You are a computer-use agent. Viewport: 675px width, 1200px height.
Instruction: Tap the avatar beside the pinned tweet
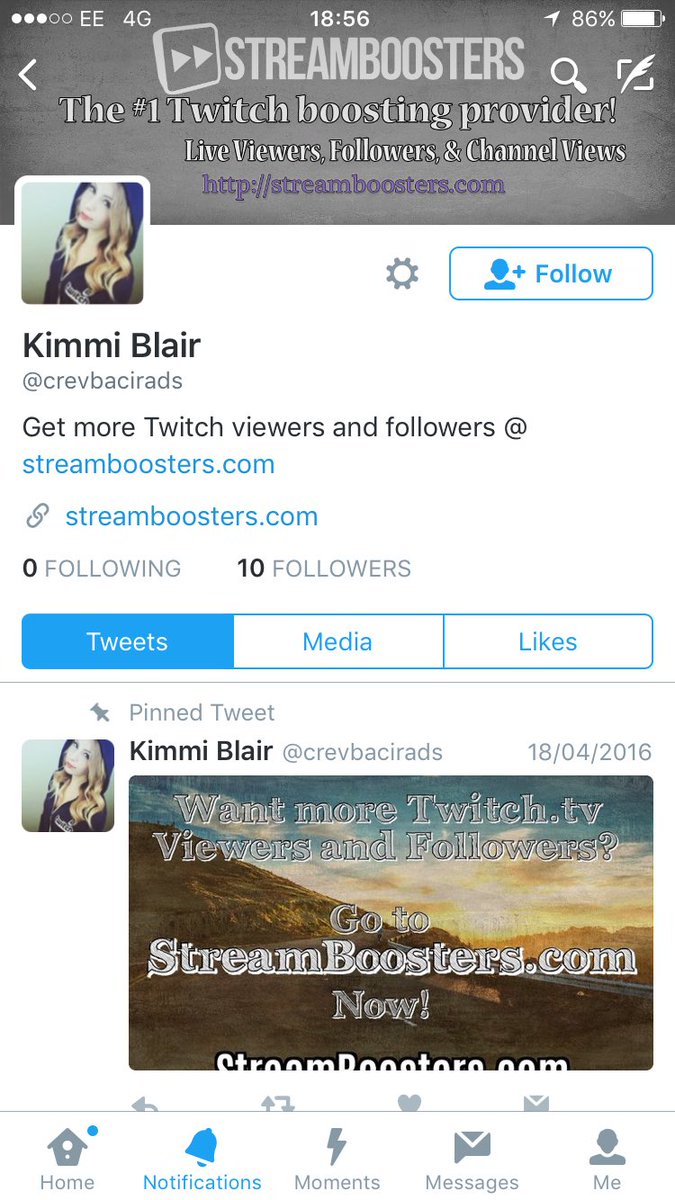point(68,786)
